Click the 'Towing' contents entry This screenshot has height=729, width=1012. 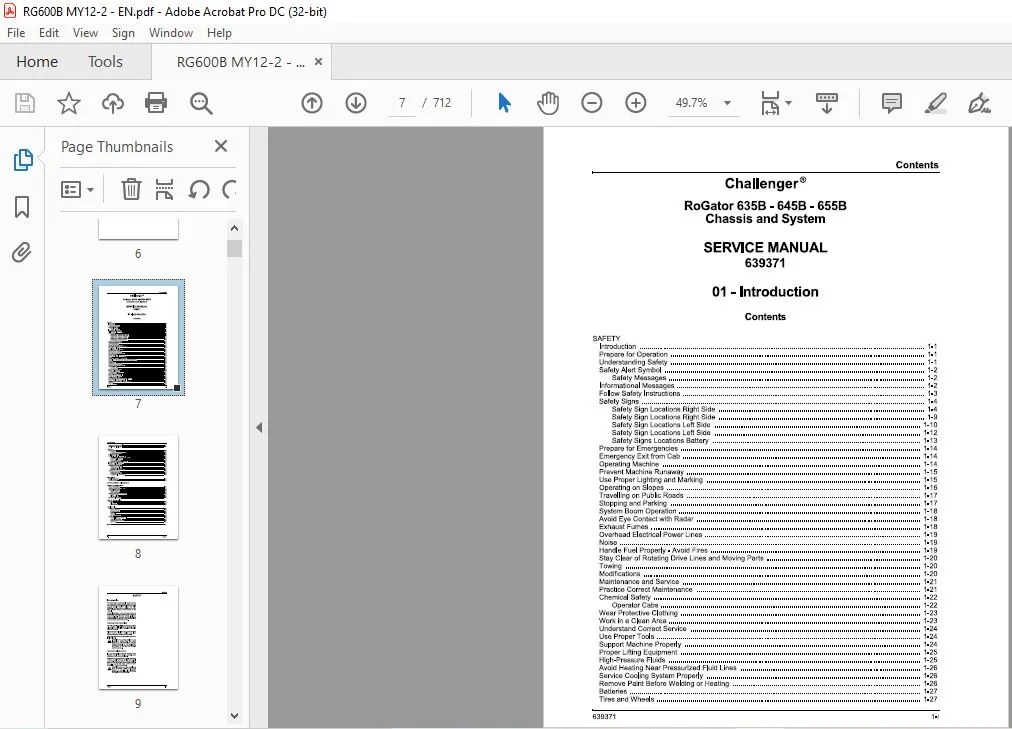(767, 566)
